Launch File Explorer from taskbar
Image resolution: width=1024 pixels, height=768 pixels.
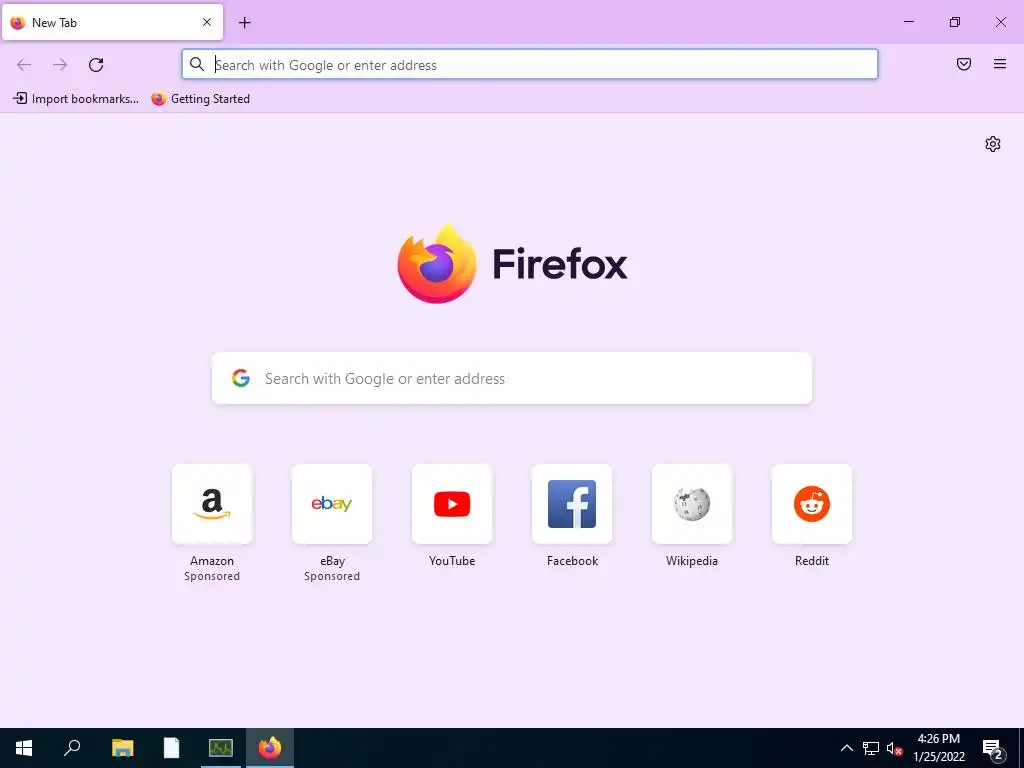click(x=122, y=748)
